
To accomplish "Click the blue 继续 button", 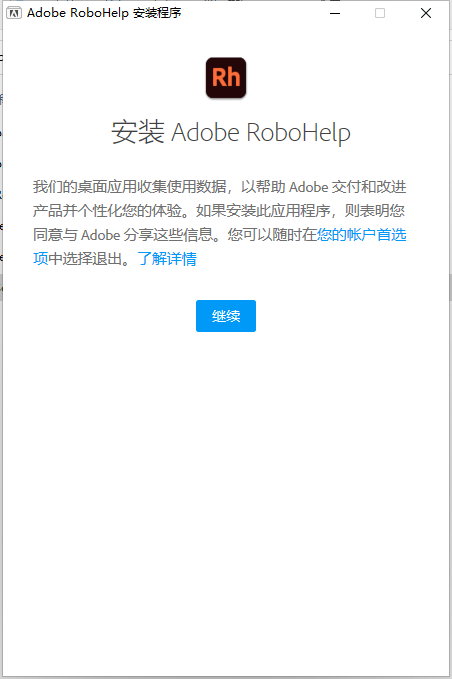I will click(x=226, y=316).
